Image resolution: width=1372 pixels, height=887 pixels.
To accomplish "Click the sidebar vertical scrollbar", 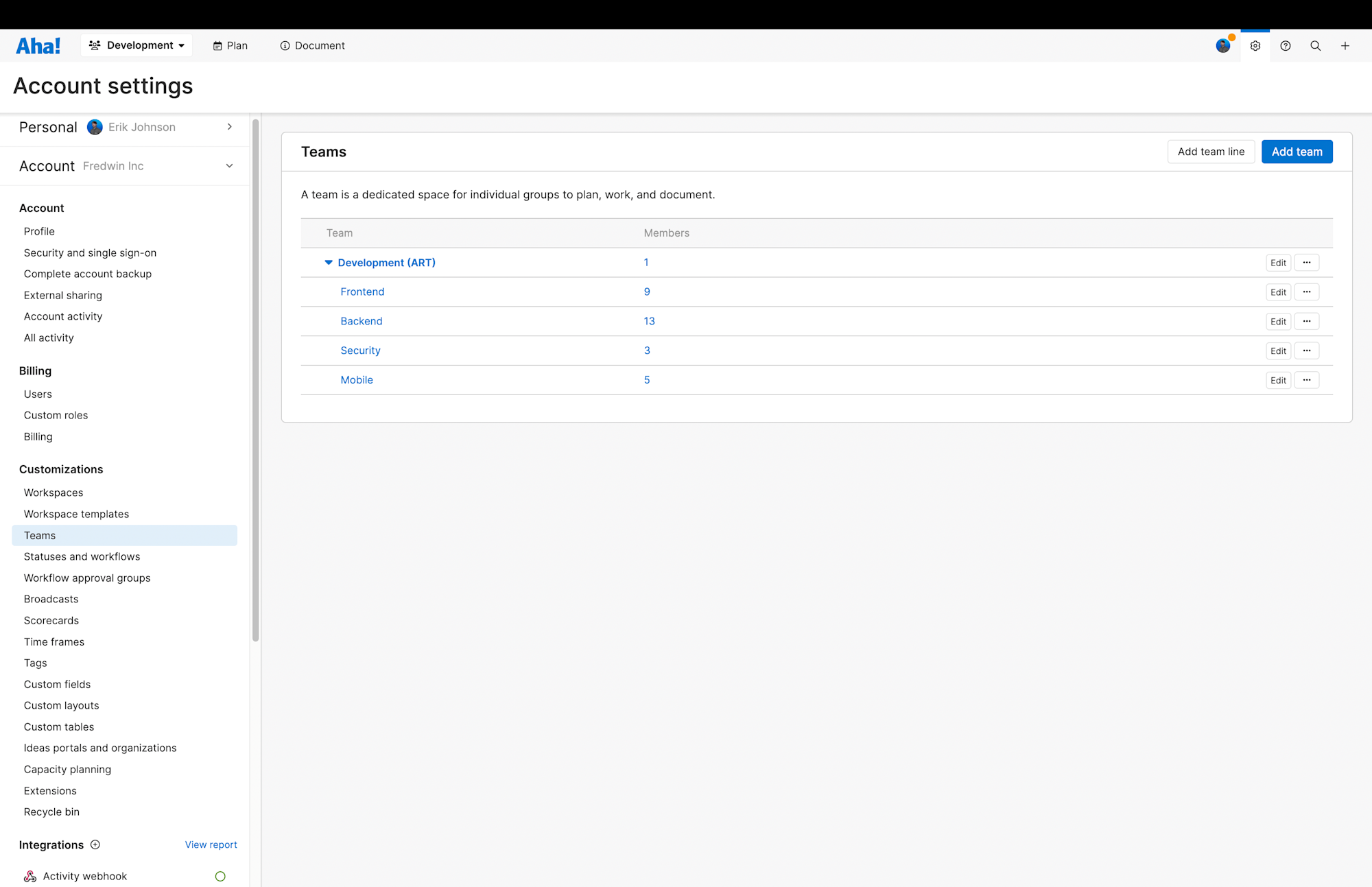I will [x=255, y=381].
